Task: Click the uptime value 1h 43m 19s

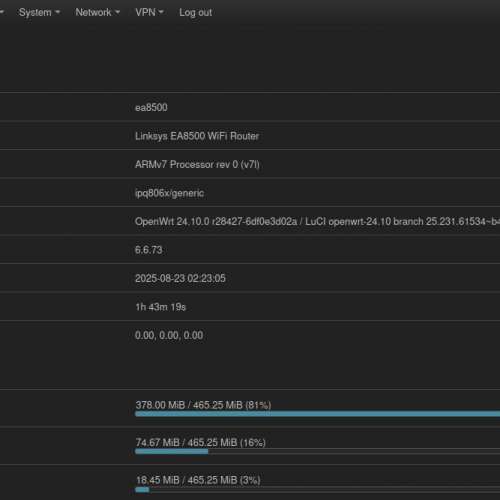Action: click(x=160, y=307)
